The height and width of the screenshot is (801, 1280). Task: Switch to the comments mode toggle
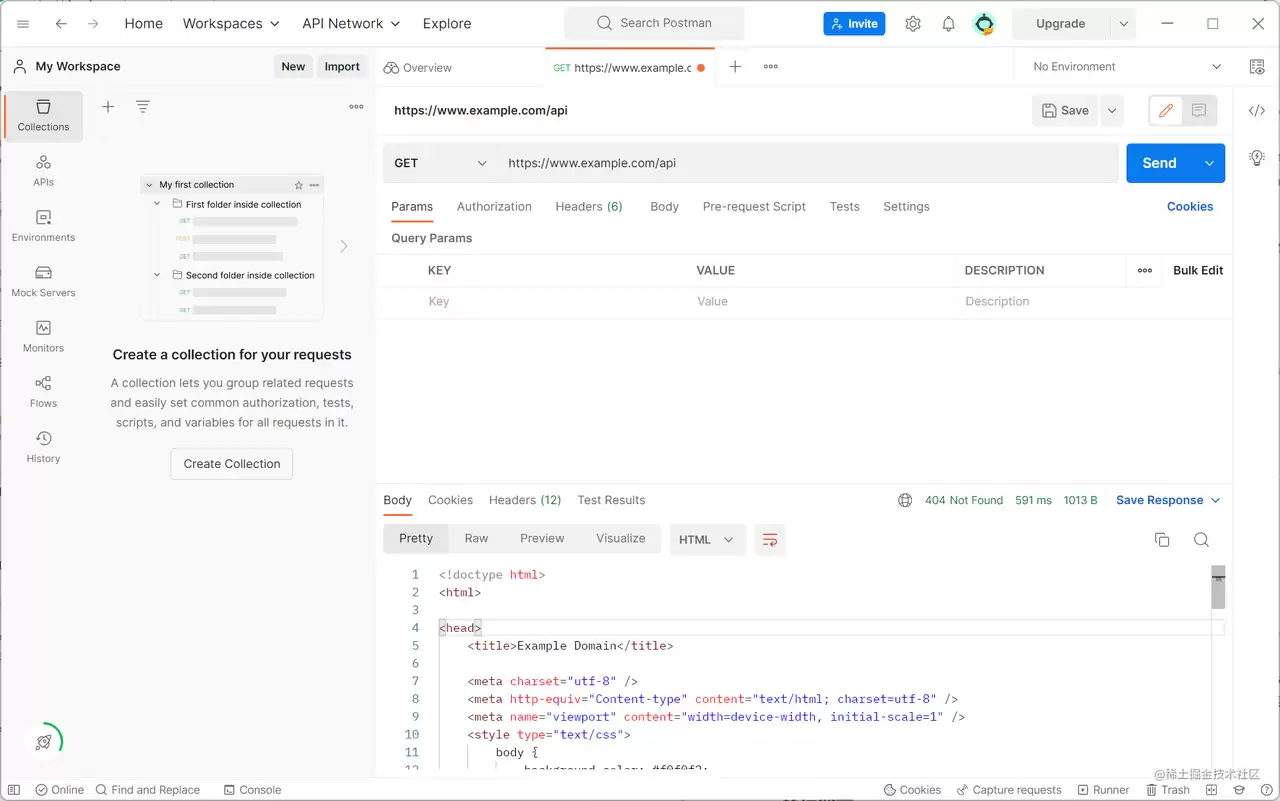pos(1199,111)
